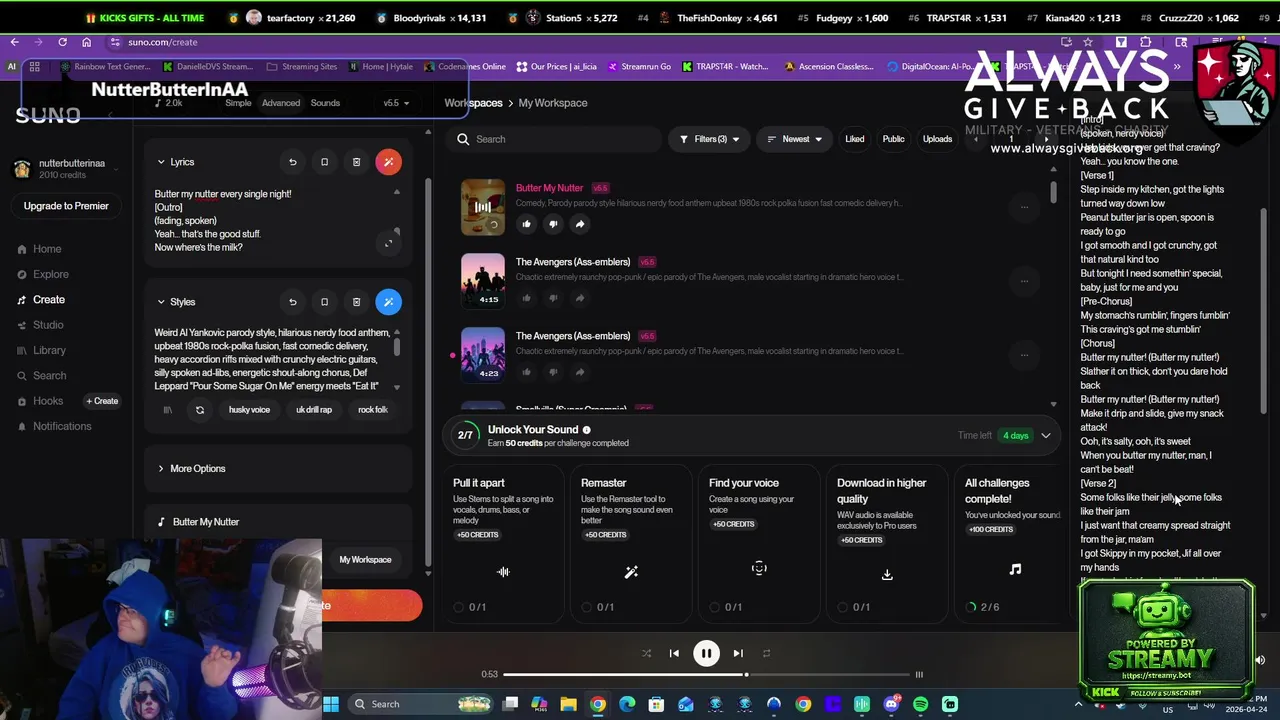Screen dimensions: 1280x720
Task: Undo changes in the Lyrics section
Action: tap(293, 162)
